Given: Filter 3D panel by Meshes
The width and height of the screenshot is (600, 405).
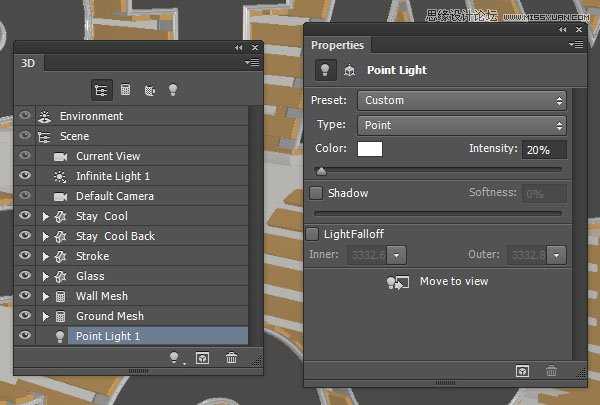Looking at the screenshot, I should [x=126, y=90].
